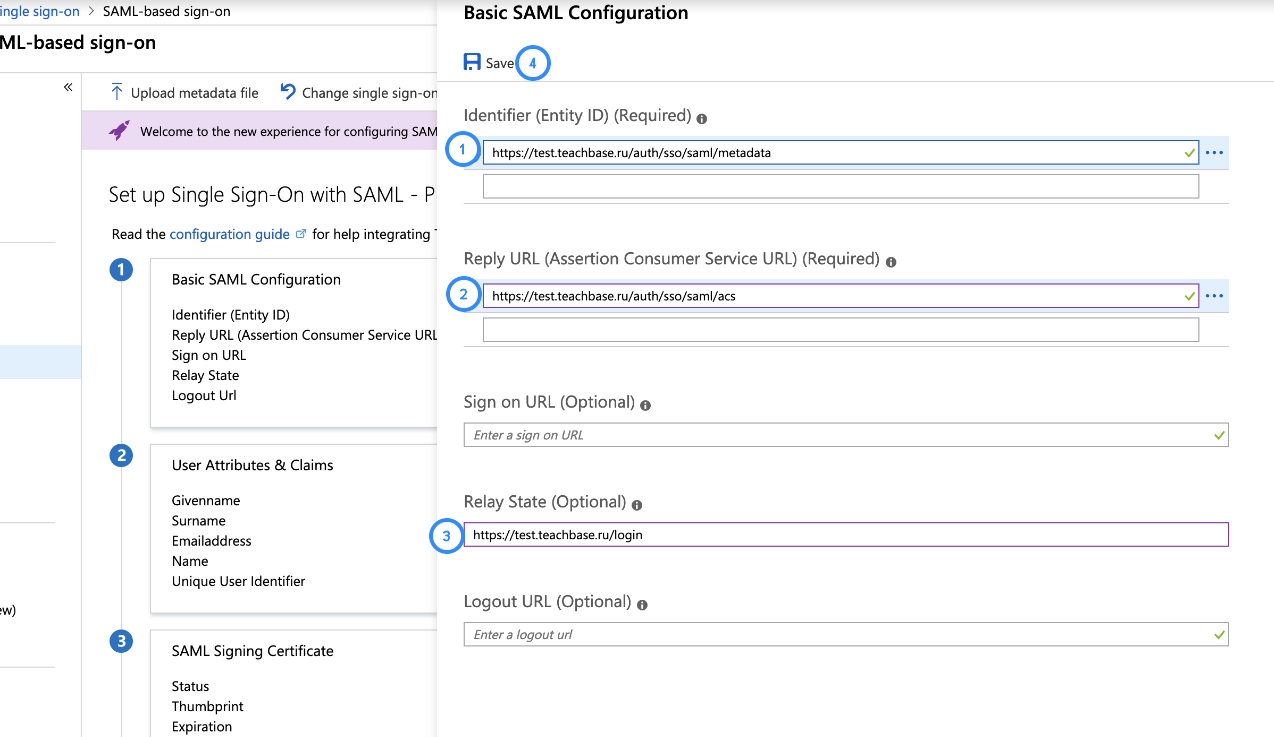
Task: Click the Expiration row in certificate card
Action: (202, 726)
